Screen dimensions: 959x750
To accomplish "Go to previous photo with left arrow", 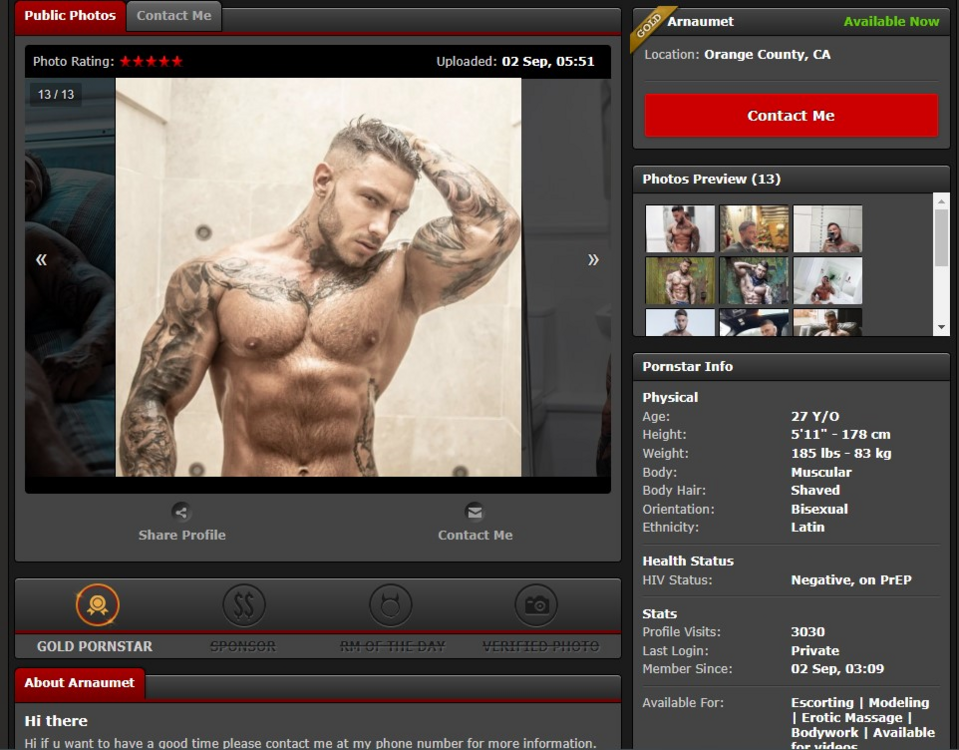I will tap(41, 260).
